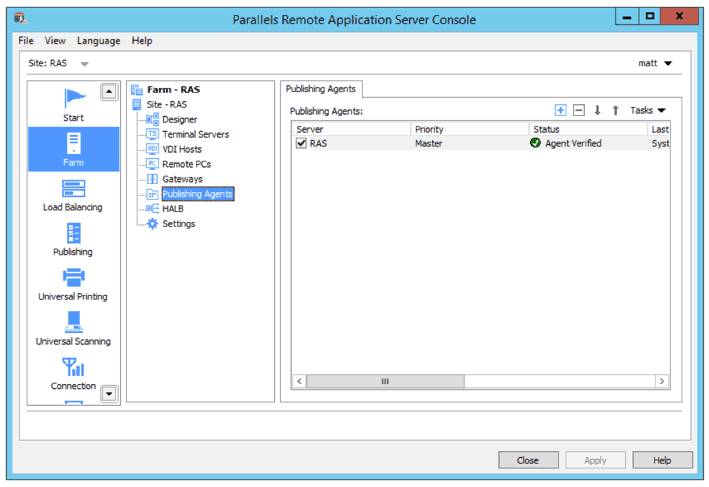
Task: Move agent priority up with up arrow
Action: [615, 110]
